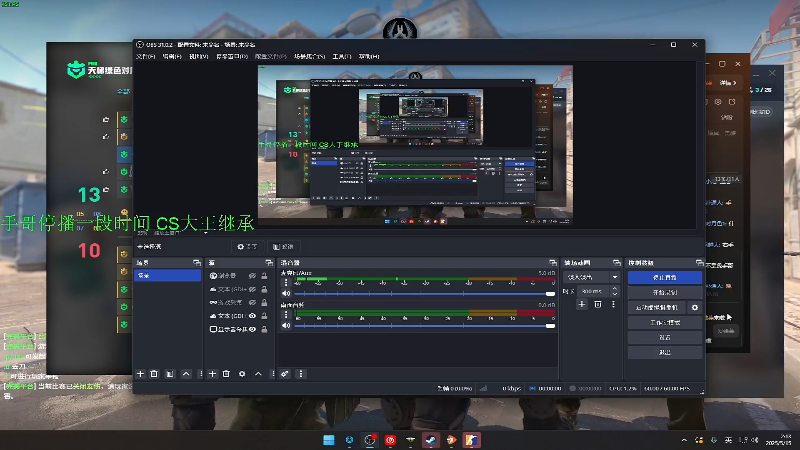Viewport: 800px width, 450px height.
Task: Switch to OBS icon on taskbar
Action: click(x=369, y=440)
